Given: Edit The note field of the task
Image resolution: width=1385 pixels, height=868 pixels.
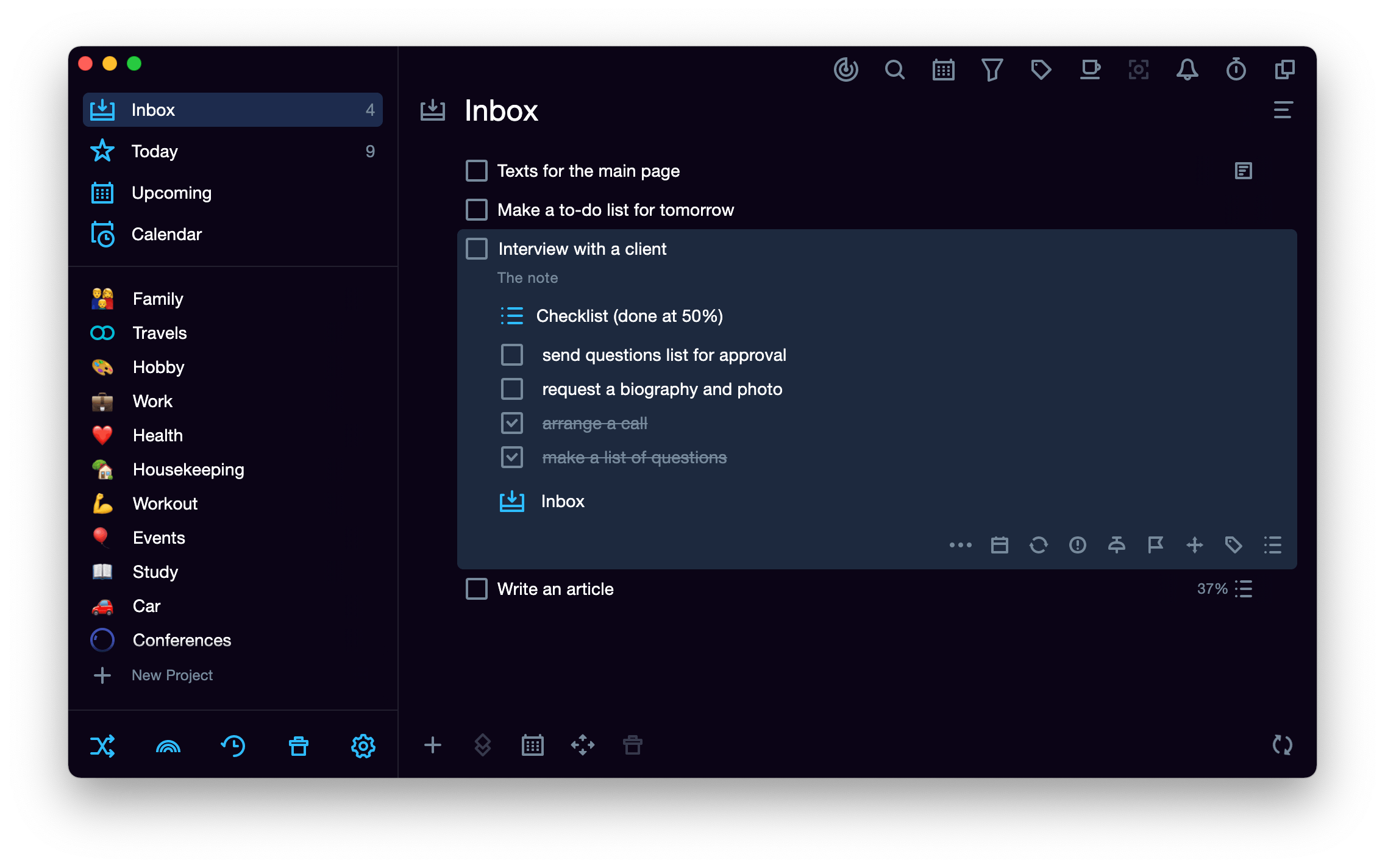Looking at the screenshot, I should coord(528,278).
